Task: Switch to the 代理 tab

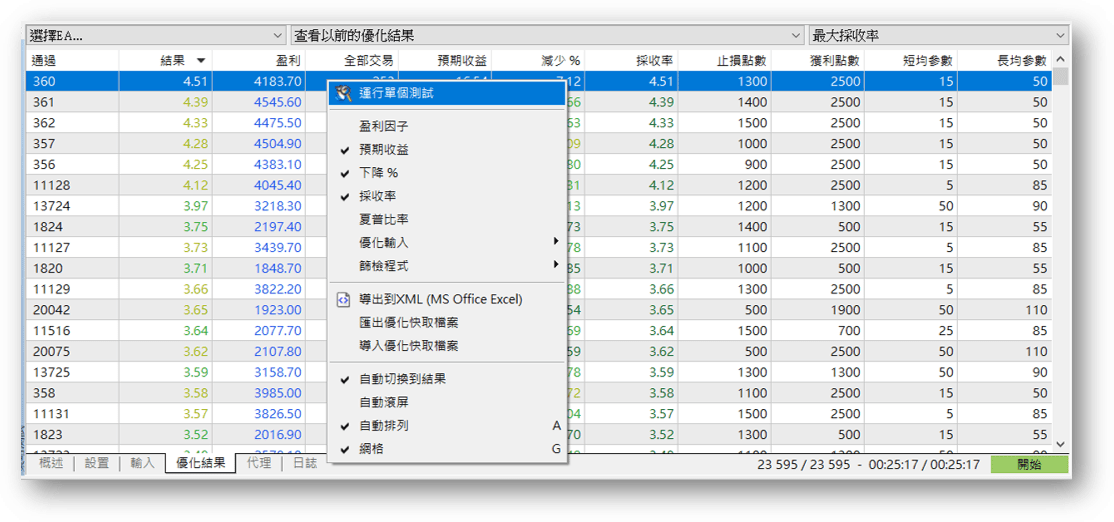Action: tap(258, 464)
